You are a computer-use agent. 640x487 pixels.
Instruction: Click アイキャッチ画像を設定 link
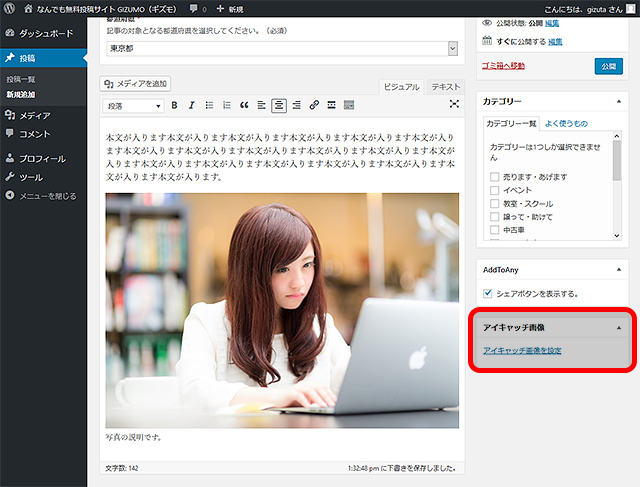(522, 351)
